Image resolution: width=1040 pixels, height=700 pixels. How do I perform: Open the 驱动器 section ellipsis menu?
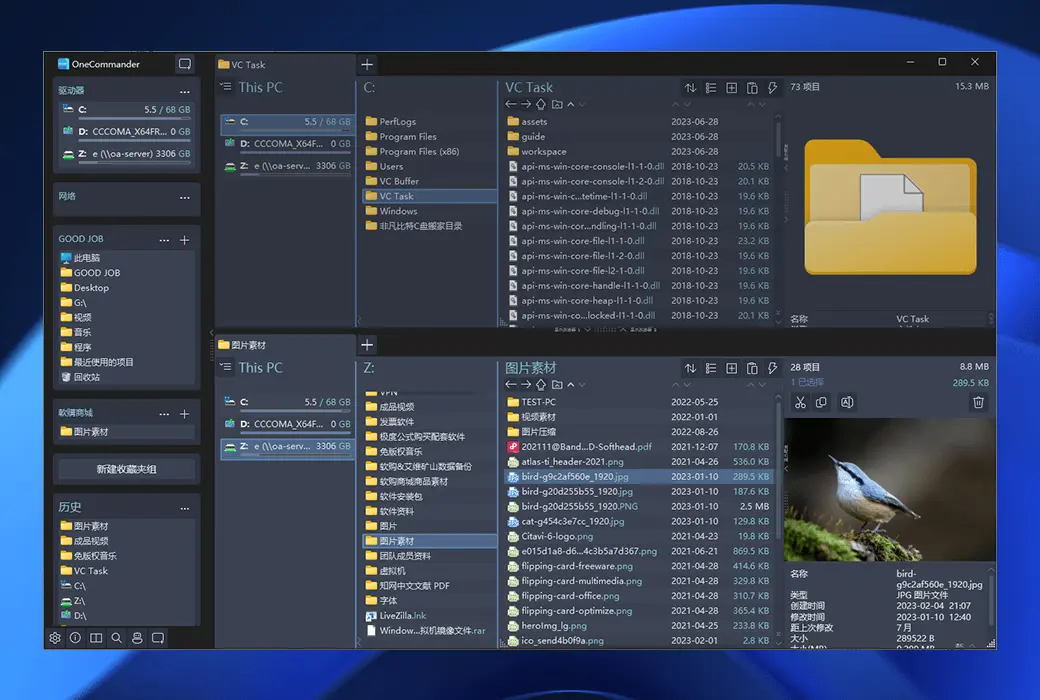(184, 91)
